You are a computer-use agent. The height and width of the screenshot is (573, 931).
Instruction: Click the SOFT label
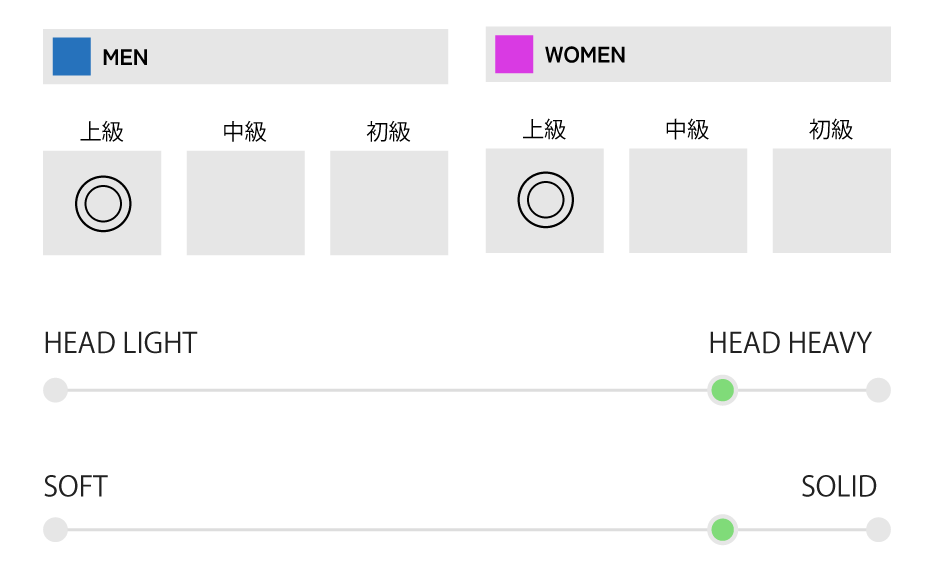(x=76, y=487)
